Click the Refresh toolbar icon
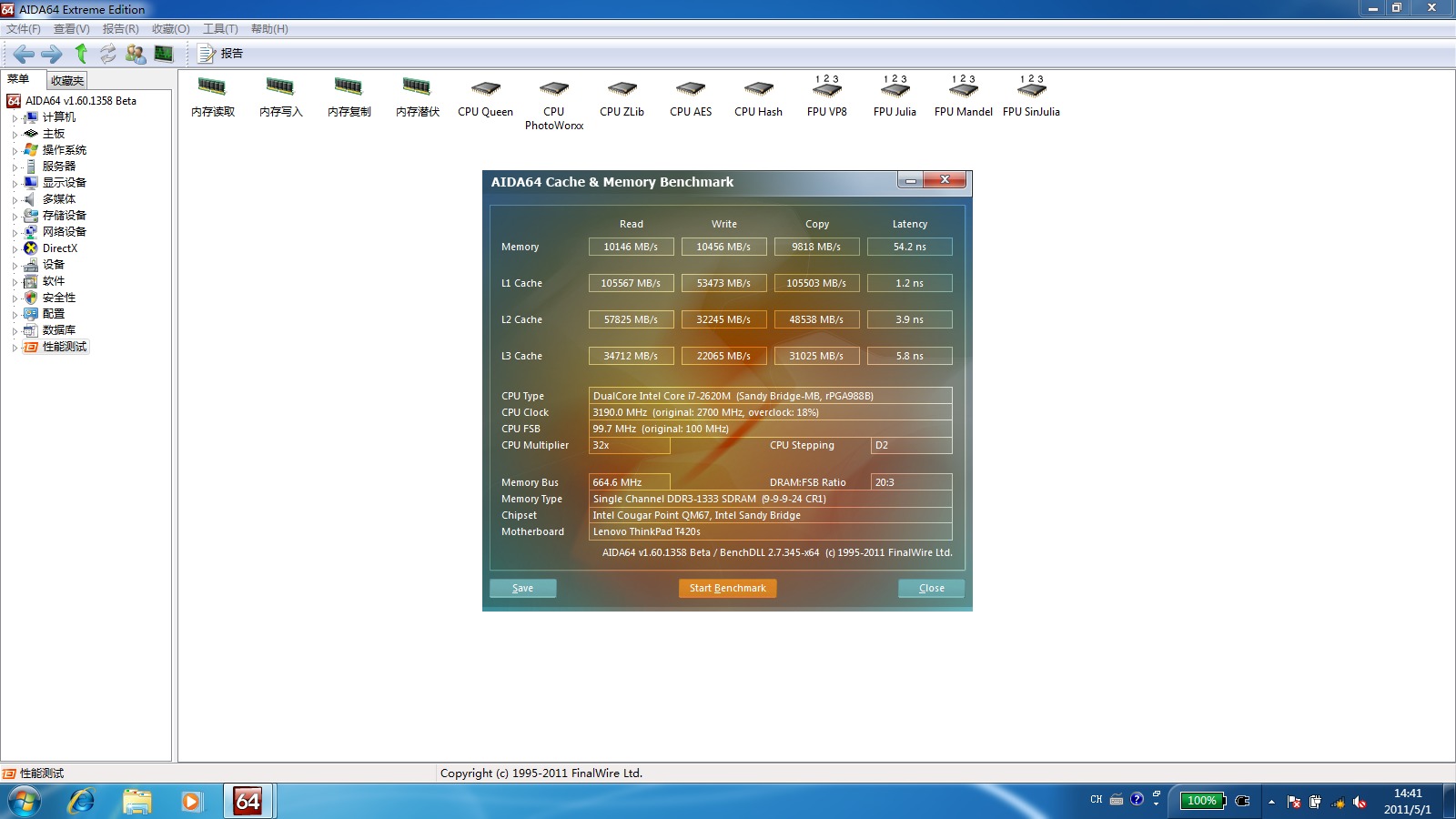1456x819 pixels. (107, 54)
